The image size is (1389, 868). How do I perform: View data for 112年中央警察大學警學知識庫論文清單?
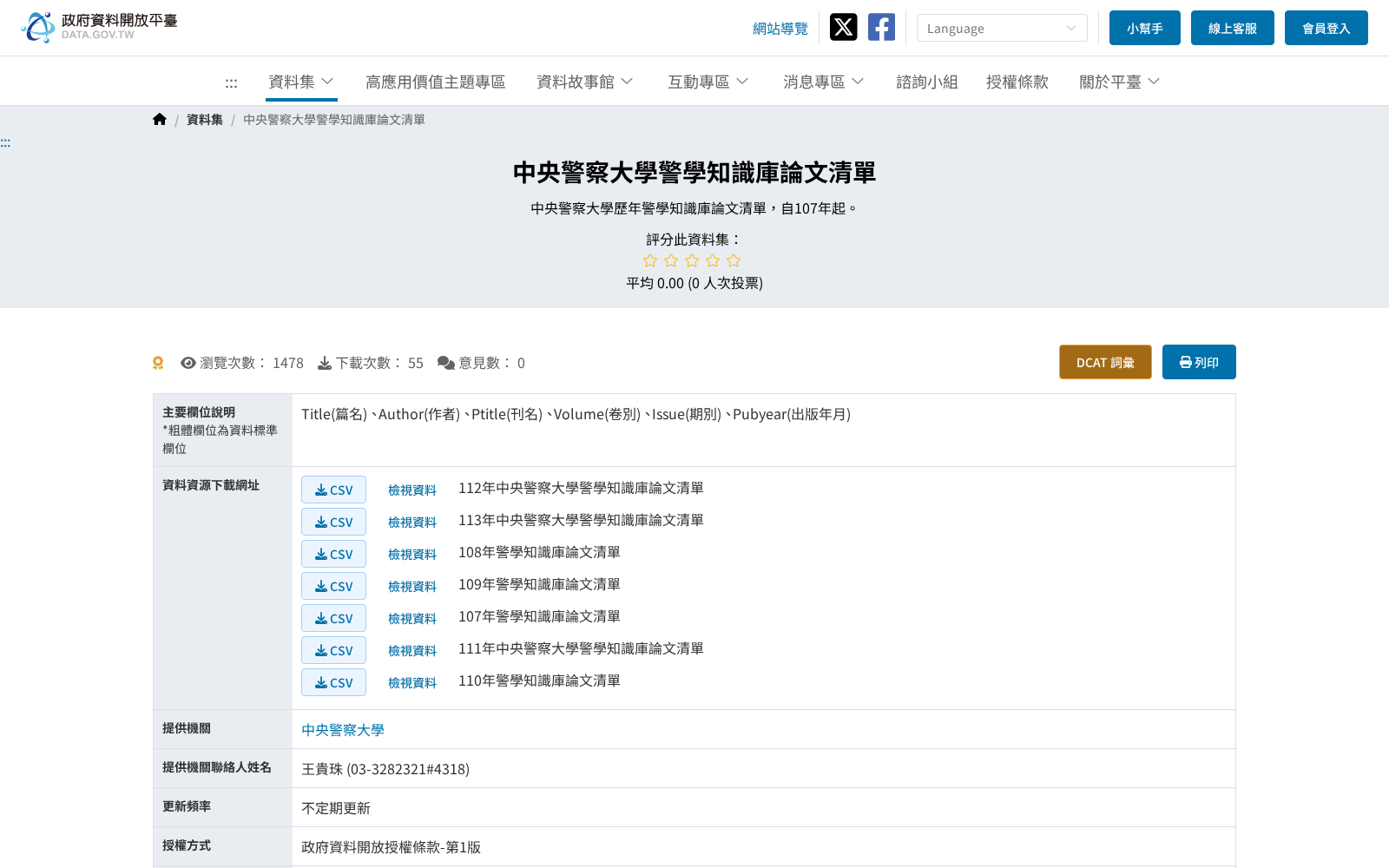tap(412, 490)
